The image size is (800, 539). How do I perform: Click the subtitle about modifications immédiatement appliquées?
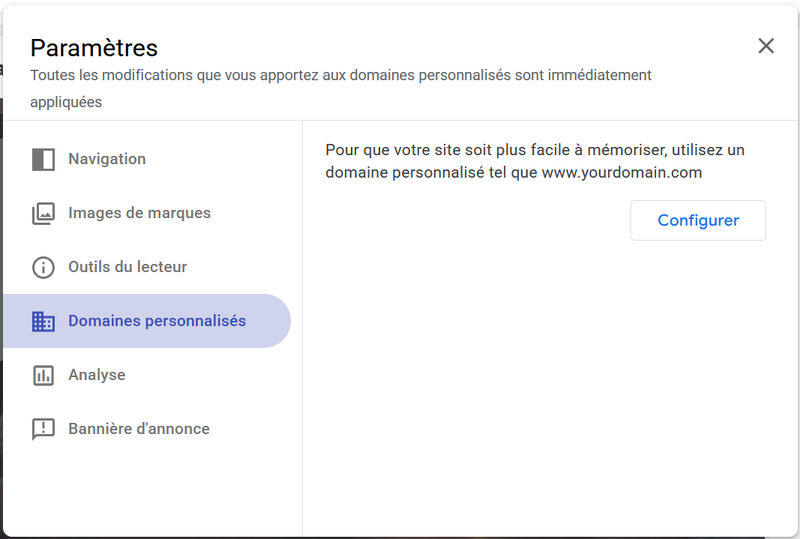tap(340, 75)
